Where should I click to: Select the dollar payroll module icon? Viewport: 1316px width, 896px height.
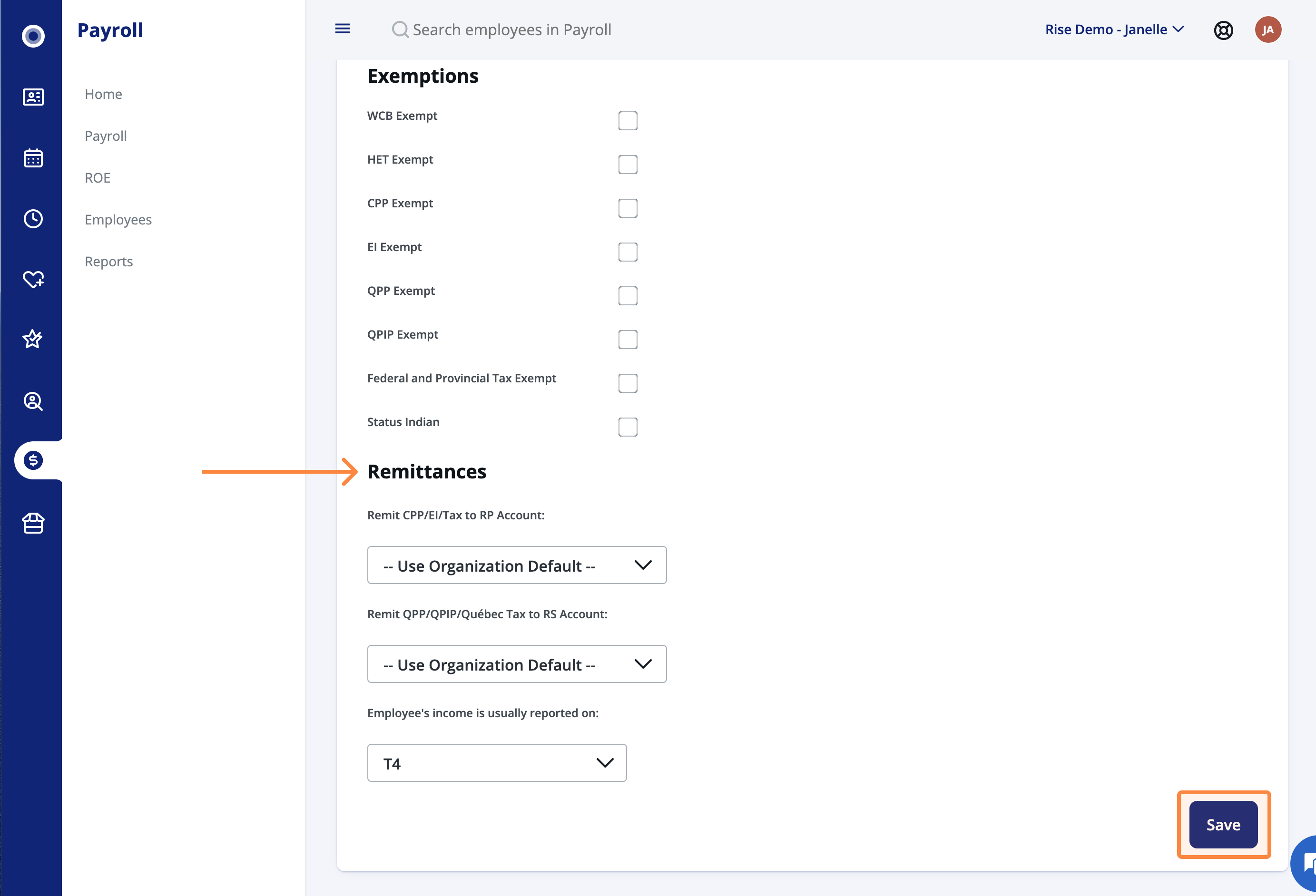33,460
